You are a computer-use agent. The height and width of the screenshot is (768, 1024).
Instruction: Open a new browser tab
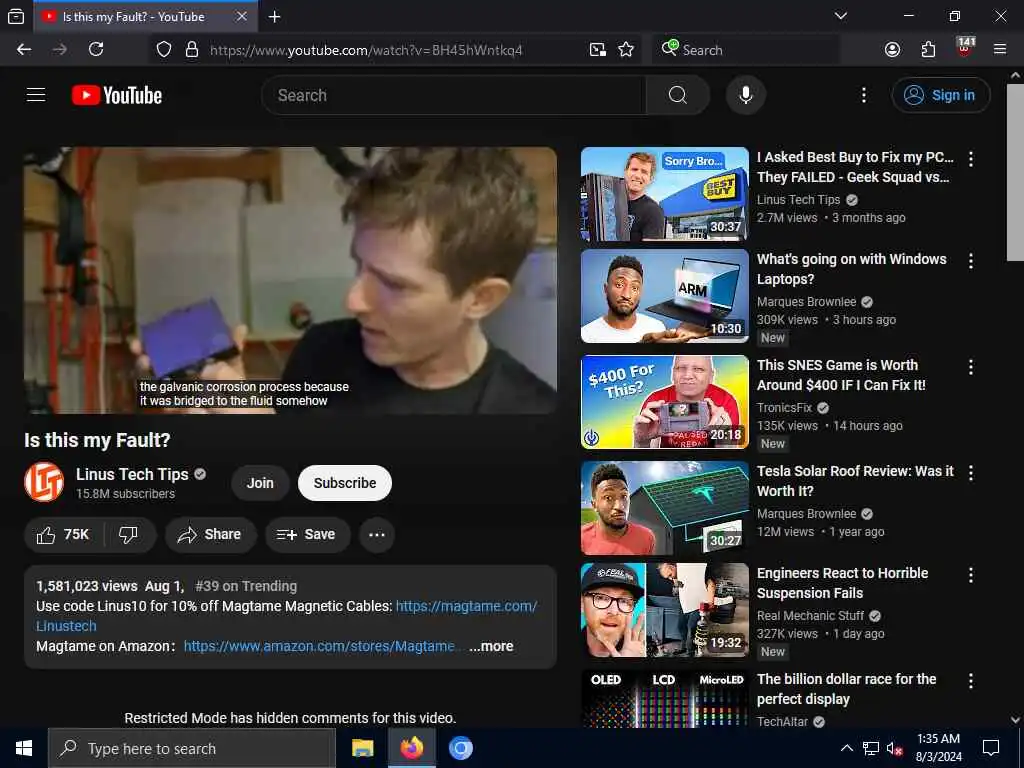tap(275, 17)
